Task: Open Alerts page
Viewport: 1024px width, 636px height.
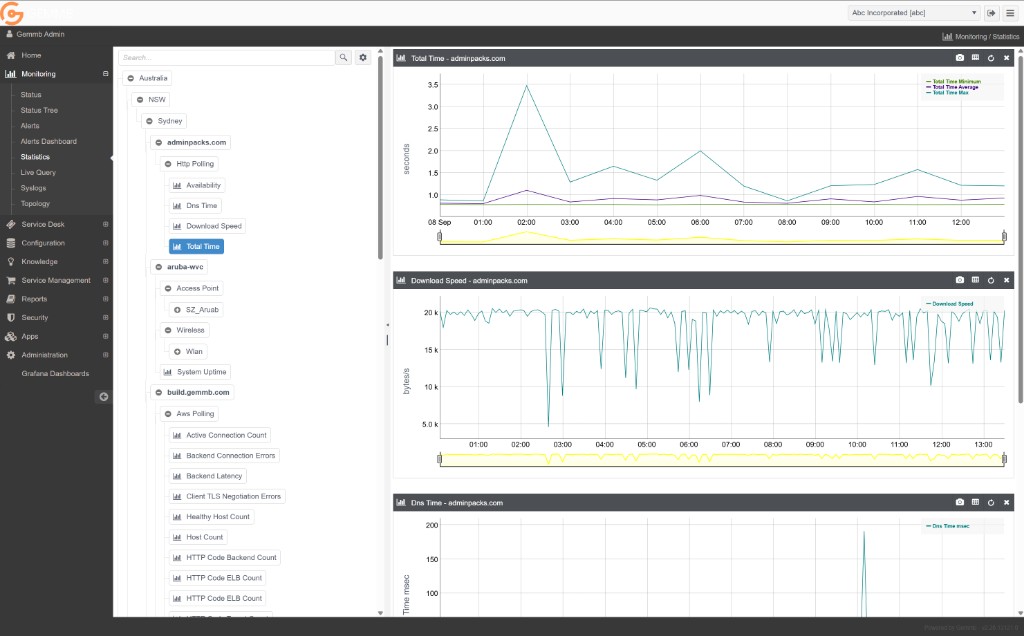Action: click(x=30, y=125)
